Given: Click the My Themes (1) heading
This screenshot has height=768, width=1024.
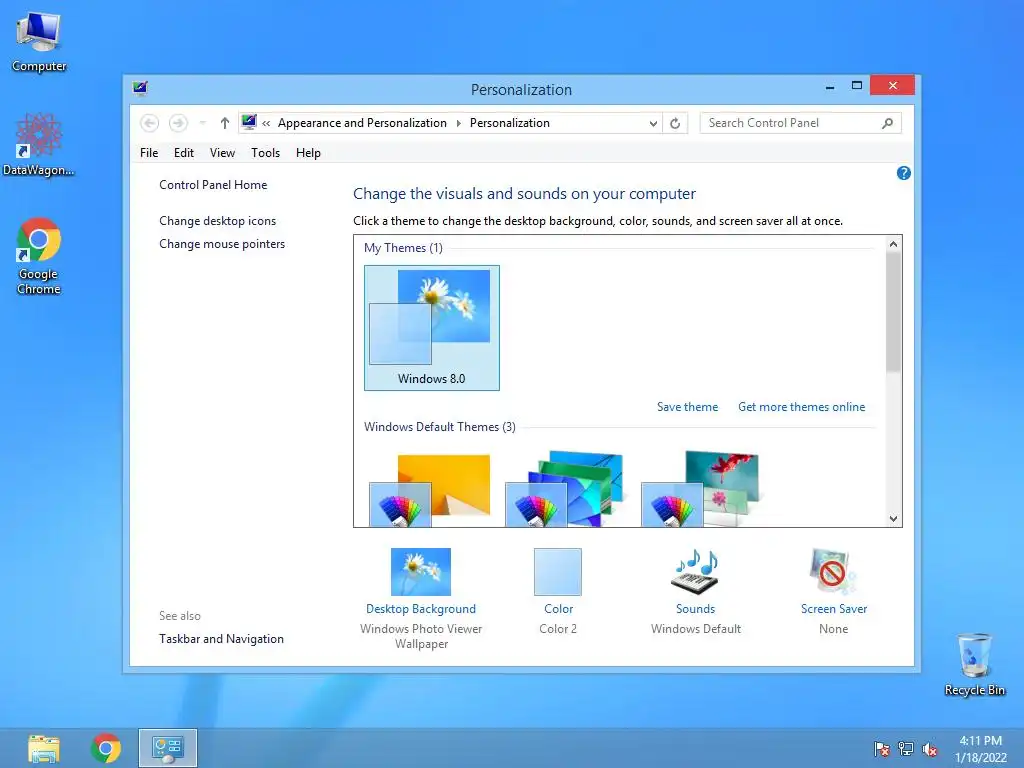Looking at the screenshot, I should coord(403,248).
